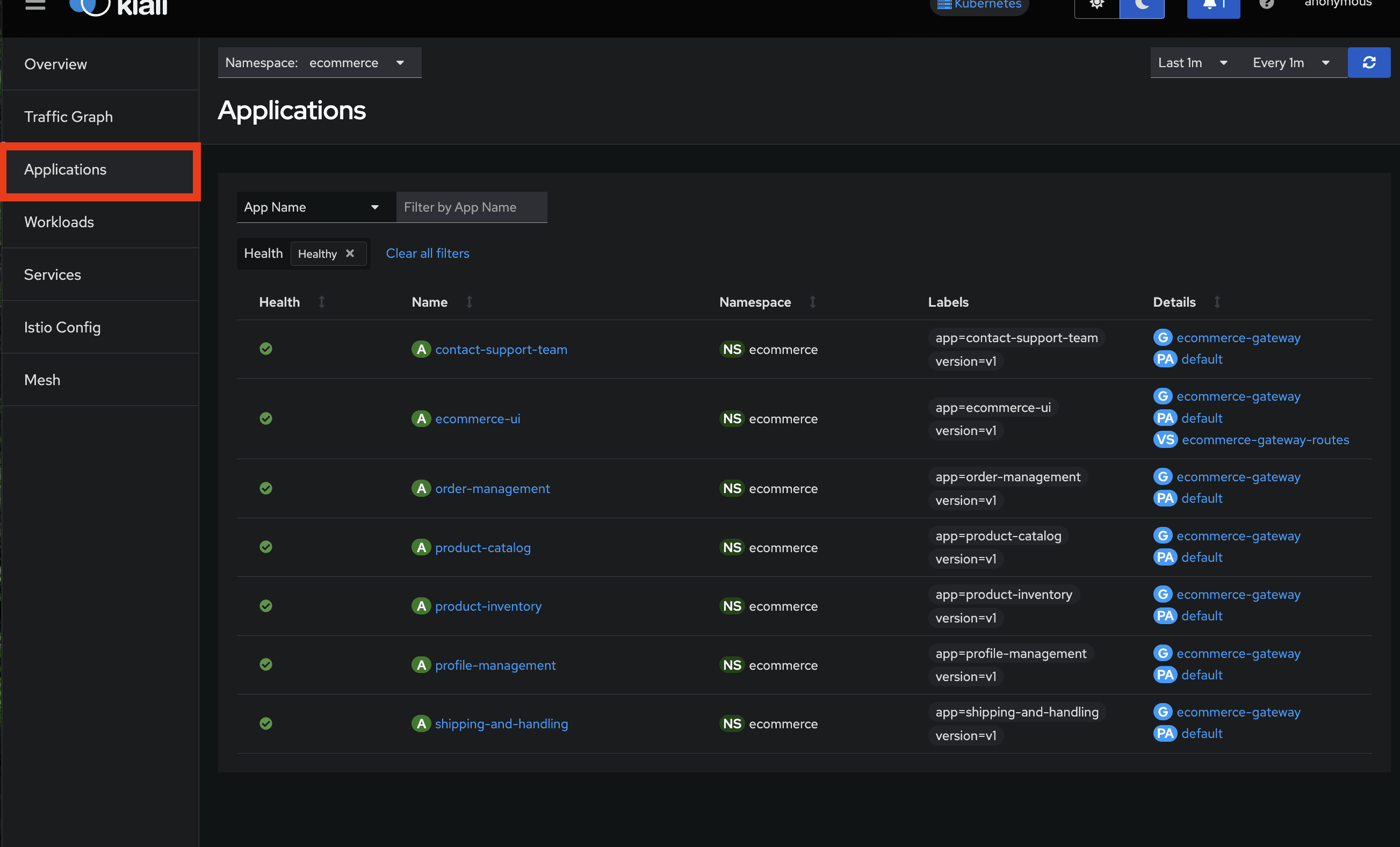
Task: Open the help question mark menu
Action: pos(1266,4)
